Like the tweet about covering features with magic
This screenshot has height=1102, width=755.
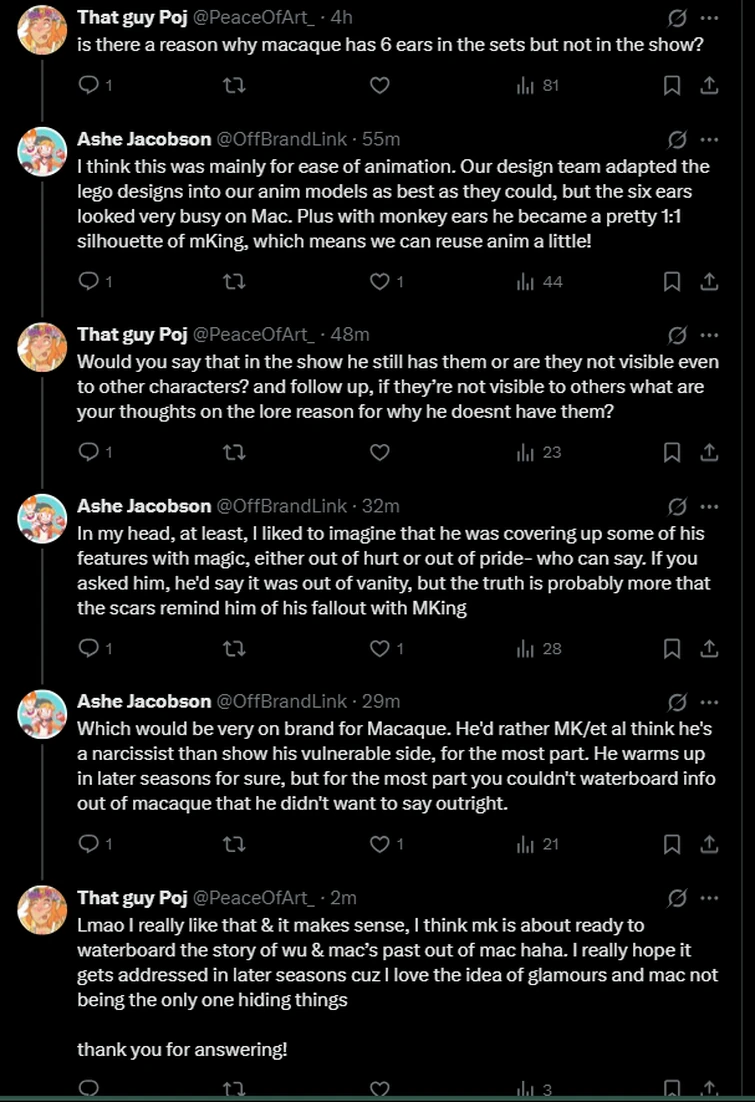click(379, 649)
